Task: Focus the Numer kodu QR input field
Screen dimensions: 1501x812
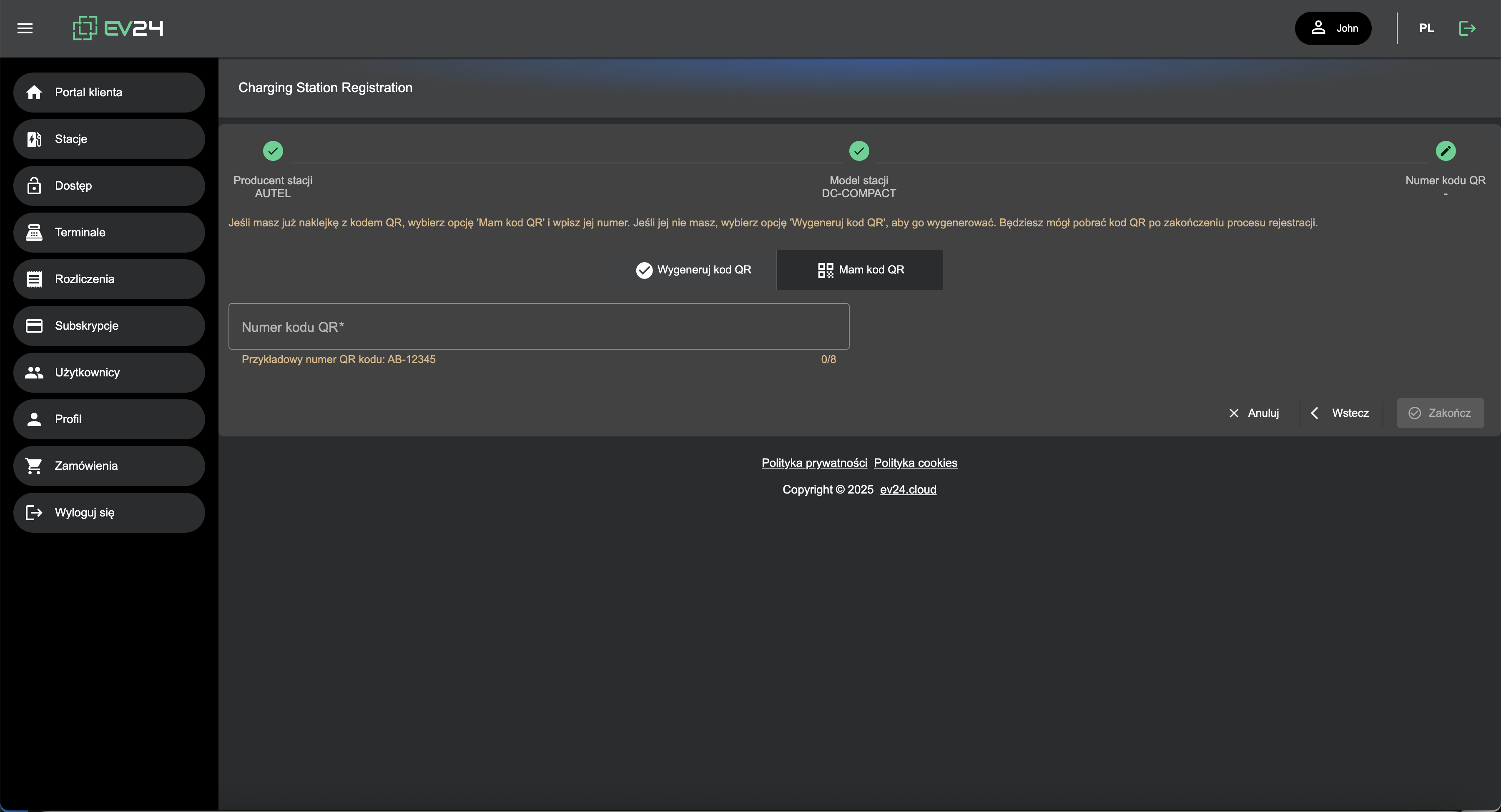Action: [538, 327]
